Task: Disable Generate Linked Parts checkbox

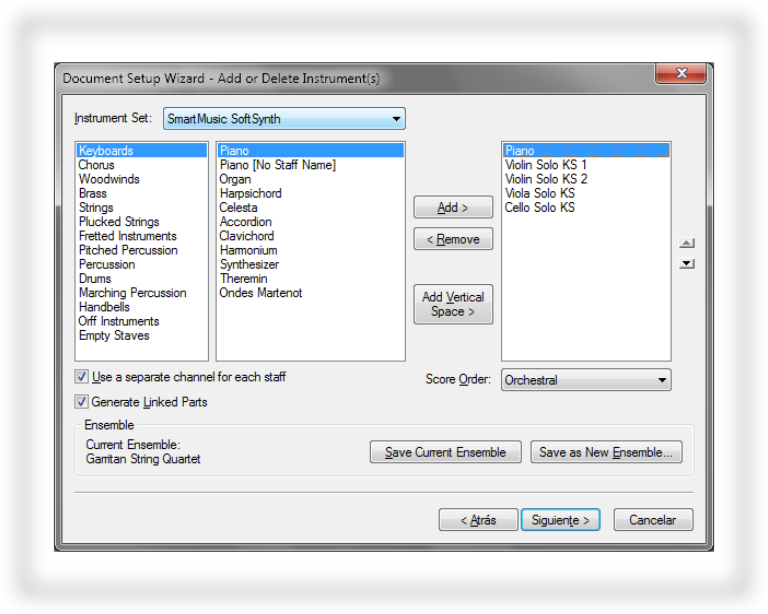Action: [82, 402]
